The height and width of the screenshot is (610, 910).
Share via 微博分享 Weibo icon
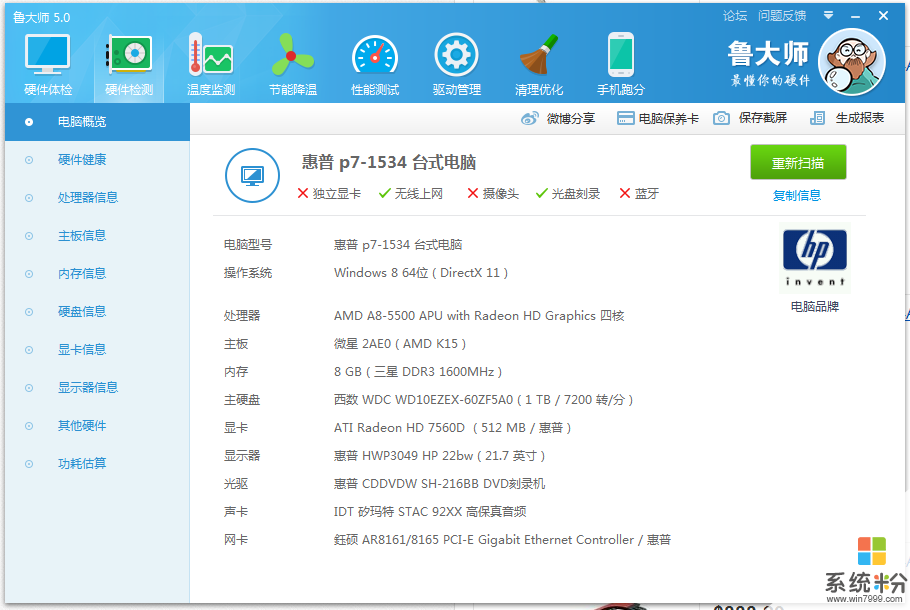pos(558,118)
